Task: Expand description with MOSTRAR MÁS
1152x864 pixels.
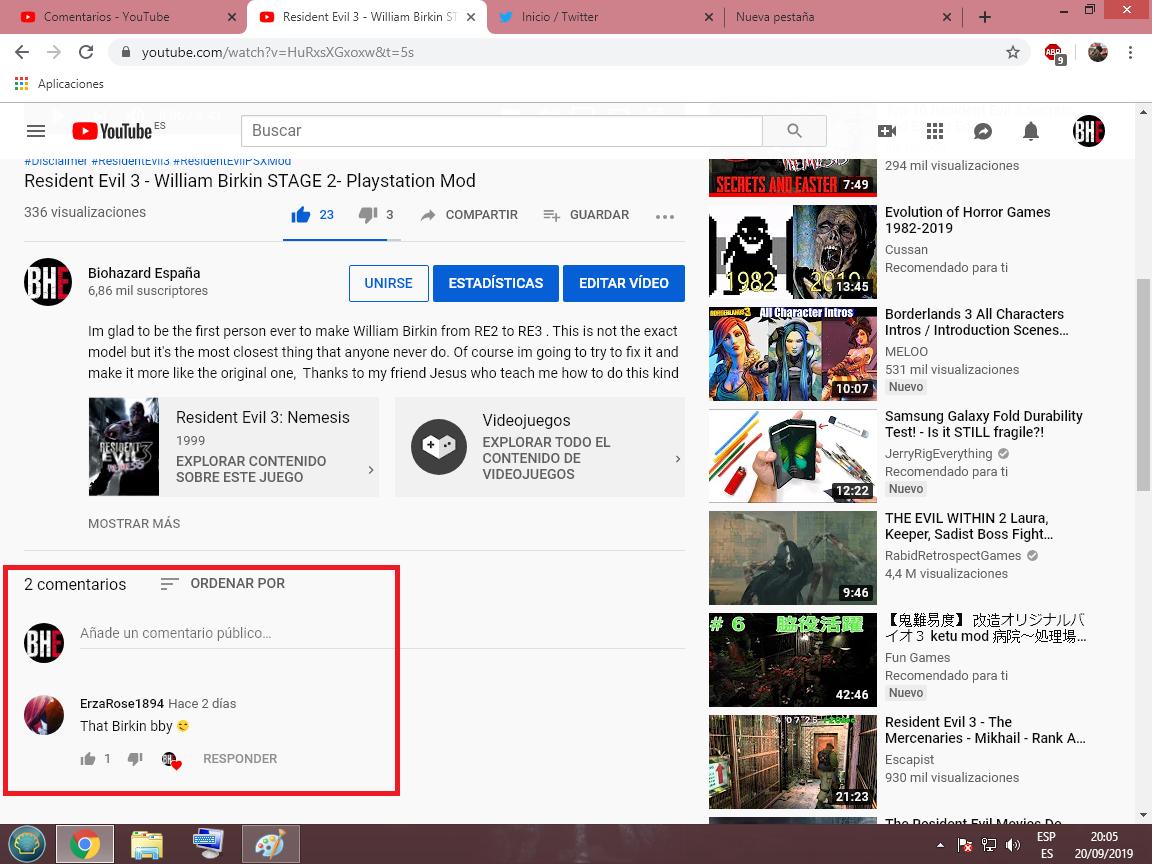Action: [x=134, y=523]
